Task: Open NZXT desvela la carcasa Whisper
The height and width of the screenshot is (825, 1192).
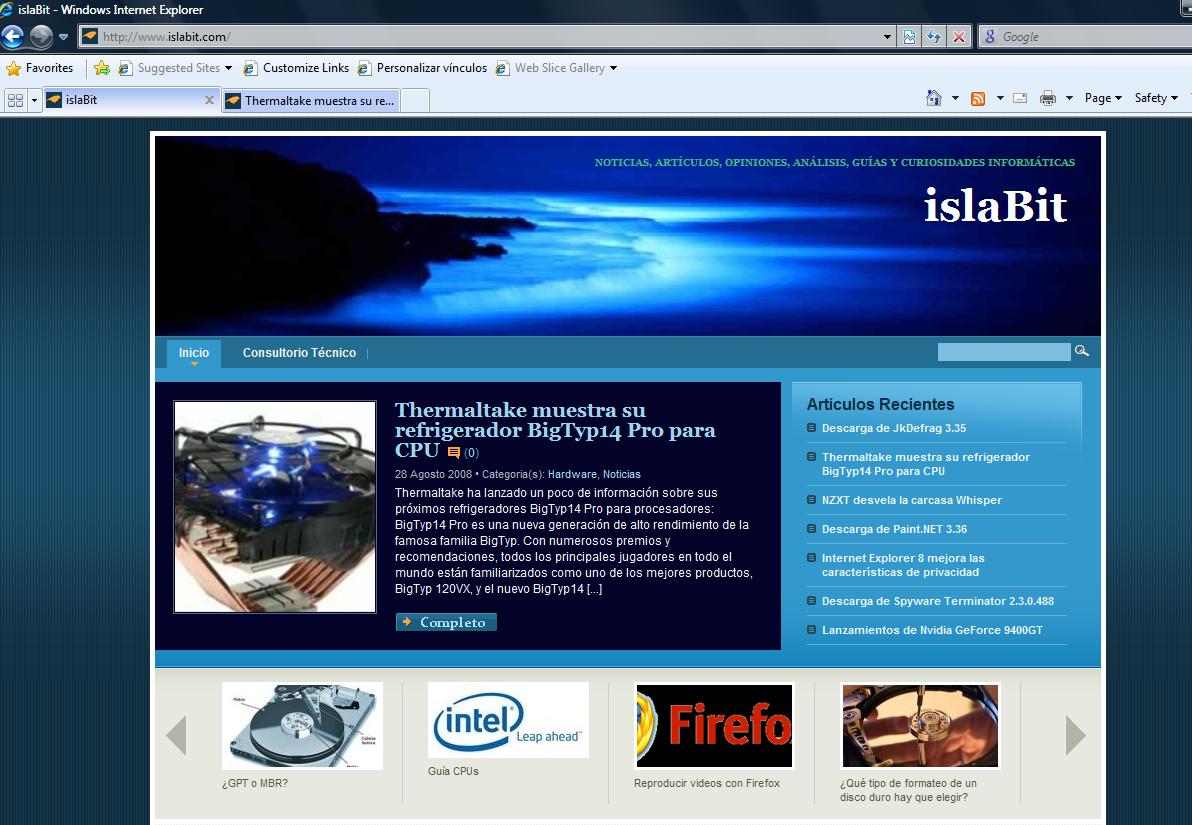Action: [x=911, y=500]
